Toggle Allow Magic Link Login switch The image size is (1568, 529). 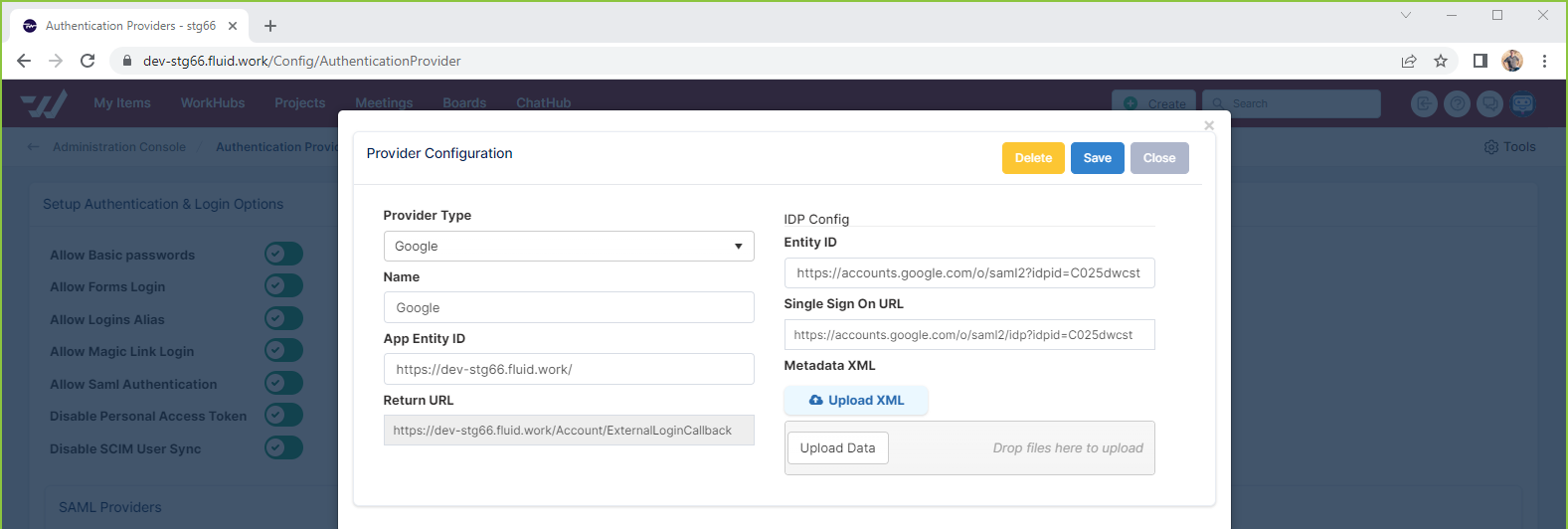pyautogui.click(x=283, y=351)
